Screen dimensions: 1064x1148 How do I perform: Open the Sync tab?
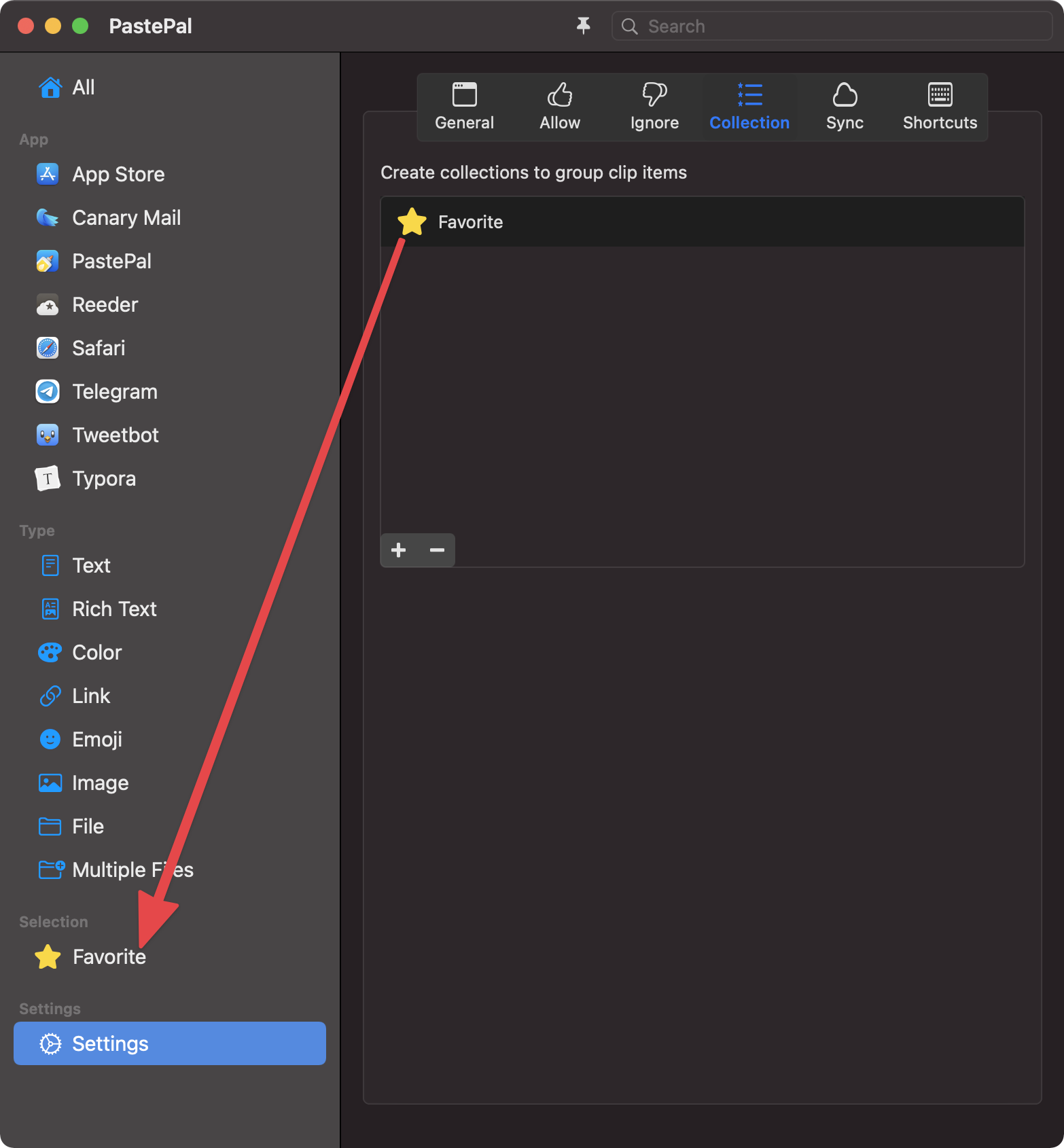point(845,107)
